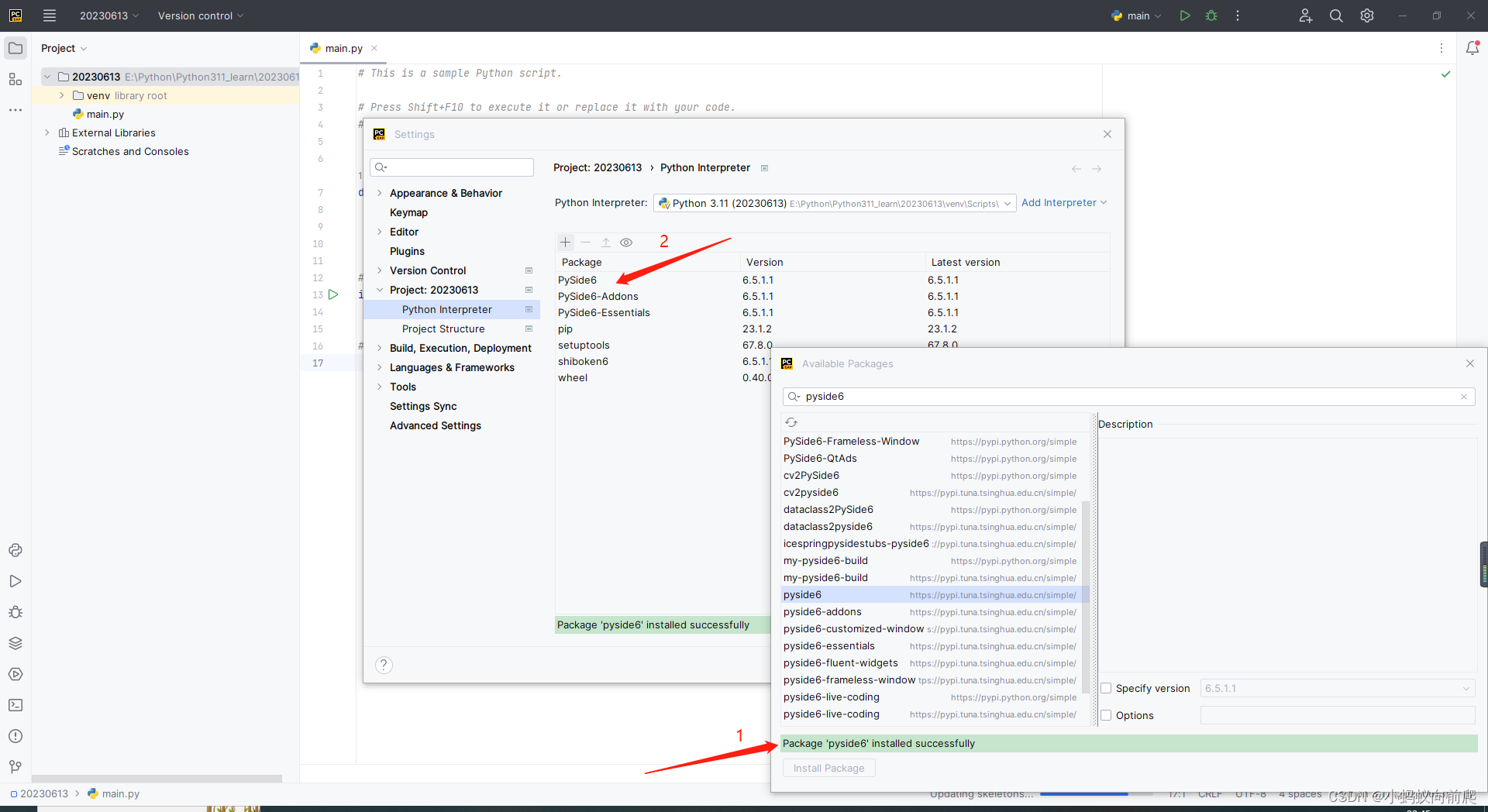Screen dimensions: 1488x812
Task: Click the uninstall package minus icon
Action: (x=586, y=243)
